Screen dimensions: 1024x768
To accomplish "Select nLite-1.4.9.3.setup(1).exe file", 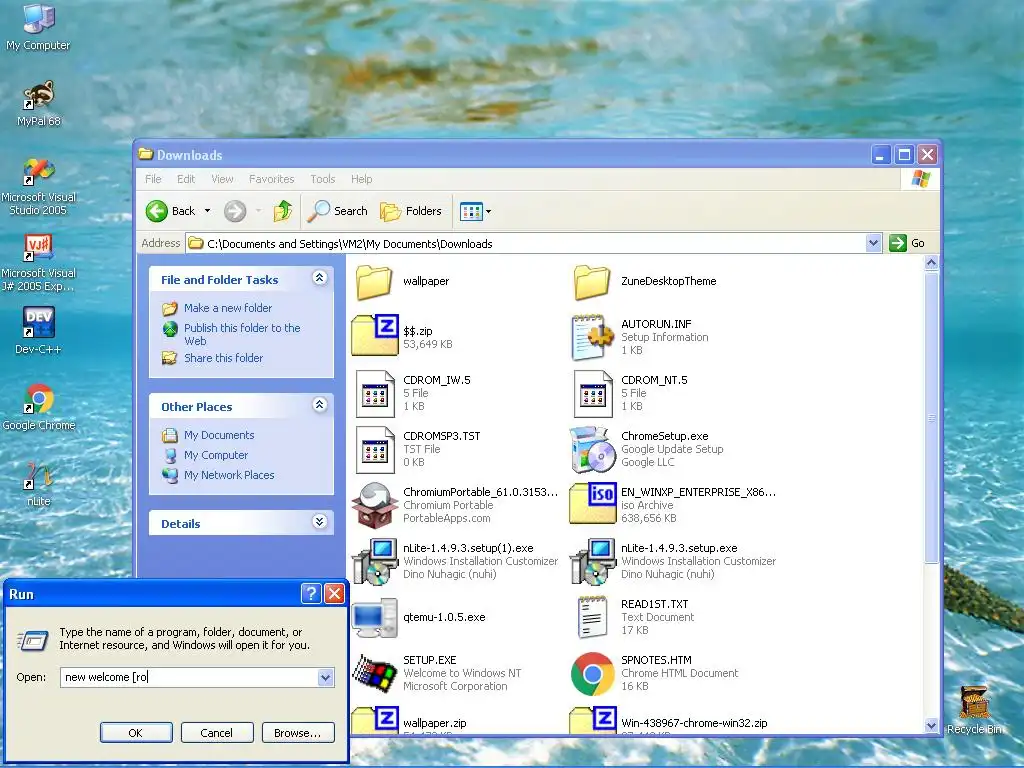I will click(455, 561).
